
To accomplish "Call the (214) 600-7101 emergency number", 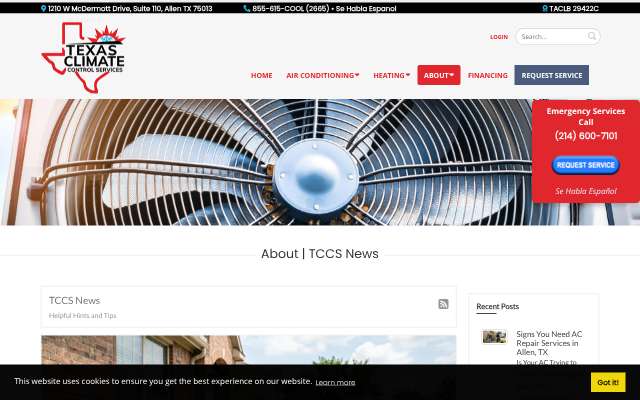I will click(586, 136).
